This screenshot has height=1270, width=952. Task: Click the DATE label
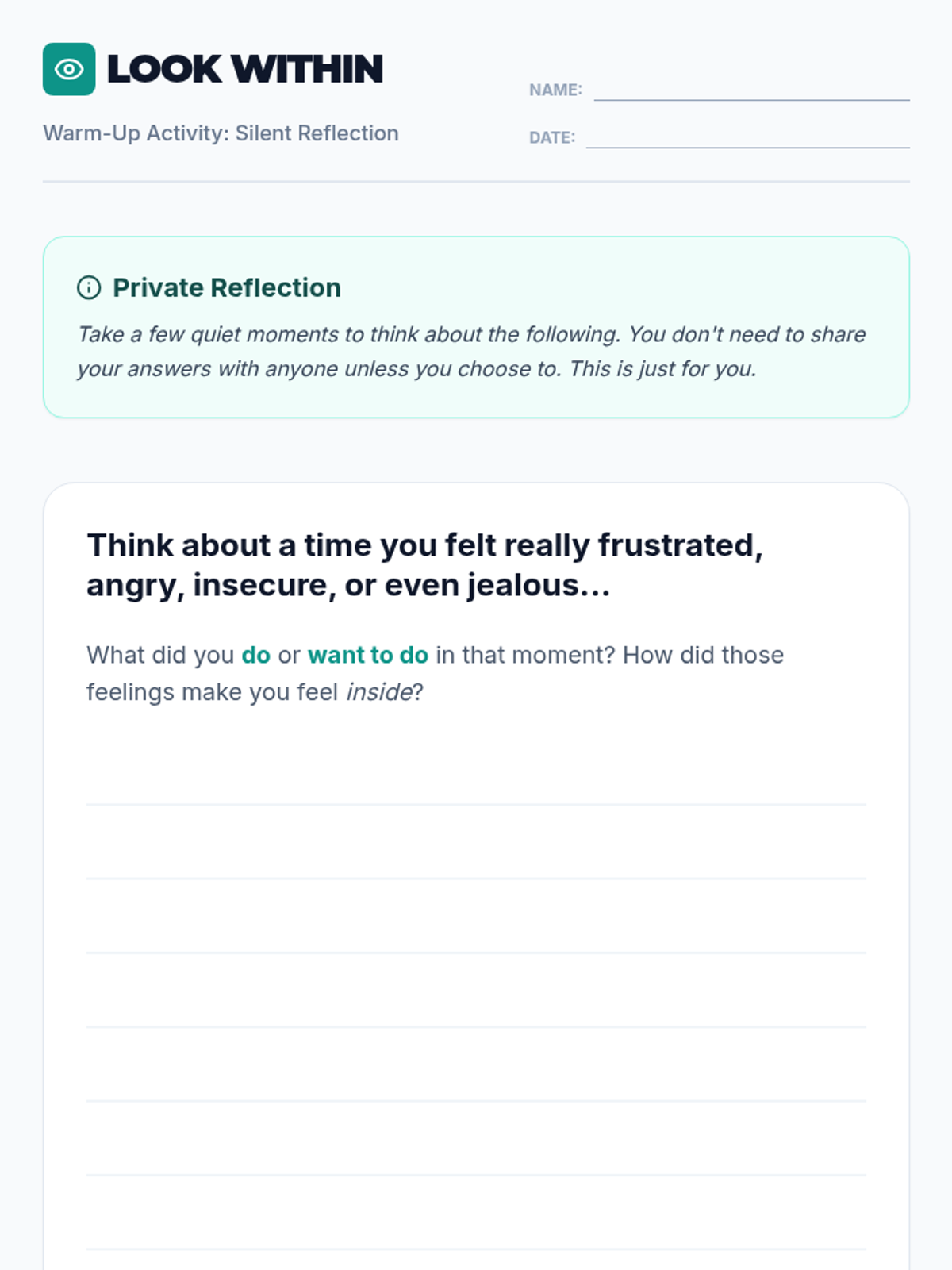[551, 138]
